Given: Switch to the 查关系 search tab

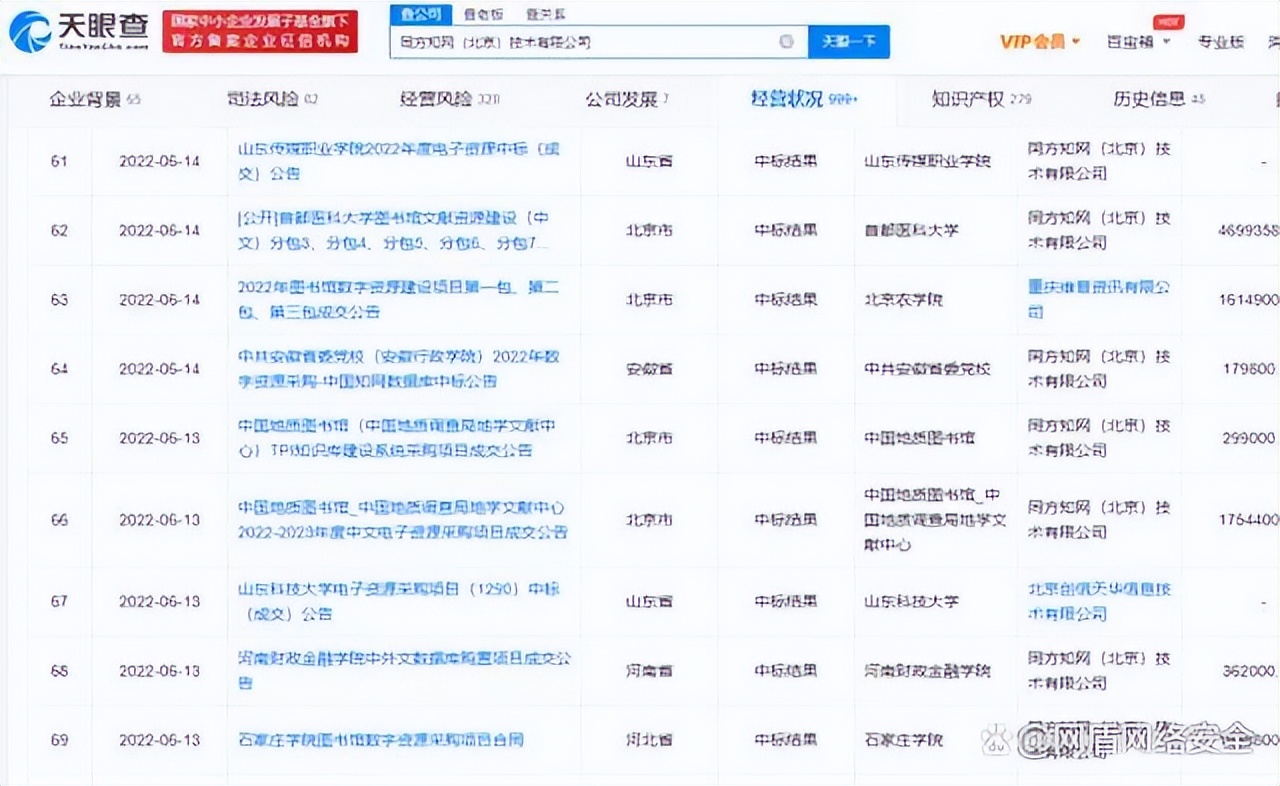Looking at the screenshot, I should click(544, 14).
